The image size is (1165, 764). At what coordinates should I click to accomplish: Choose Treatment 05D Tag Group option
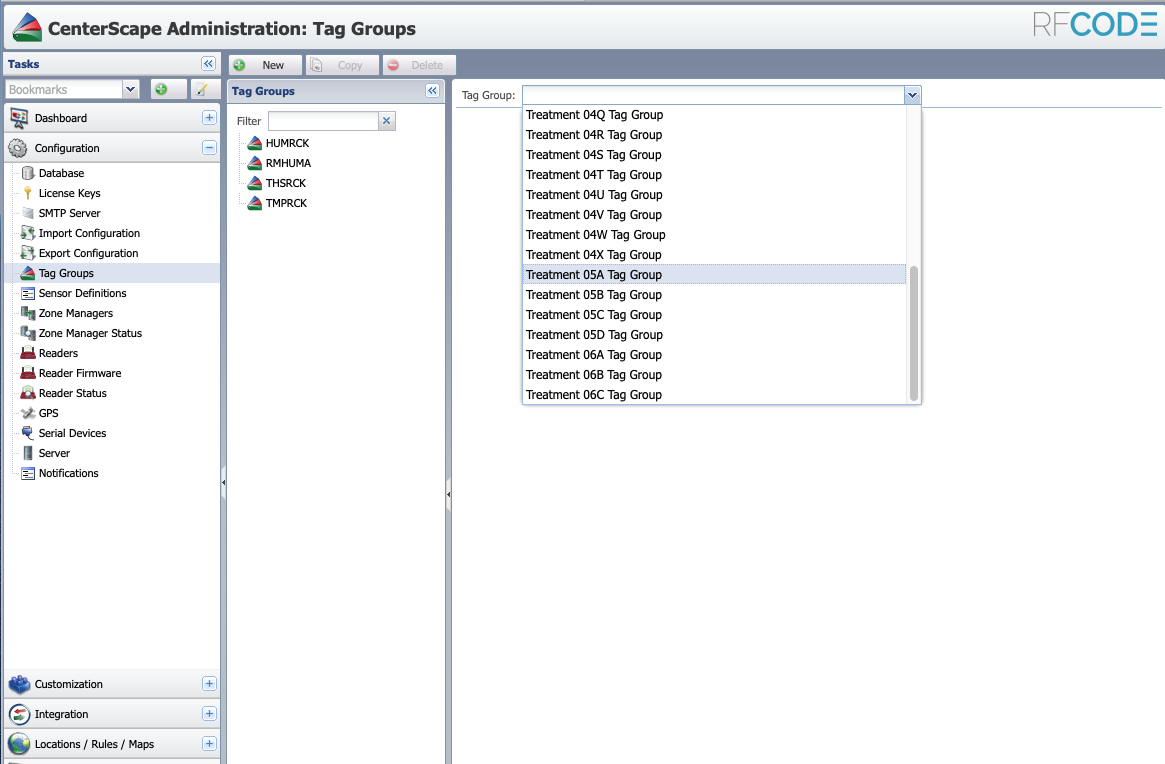(715, 335)
